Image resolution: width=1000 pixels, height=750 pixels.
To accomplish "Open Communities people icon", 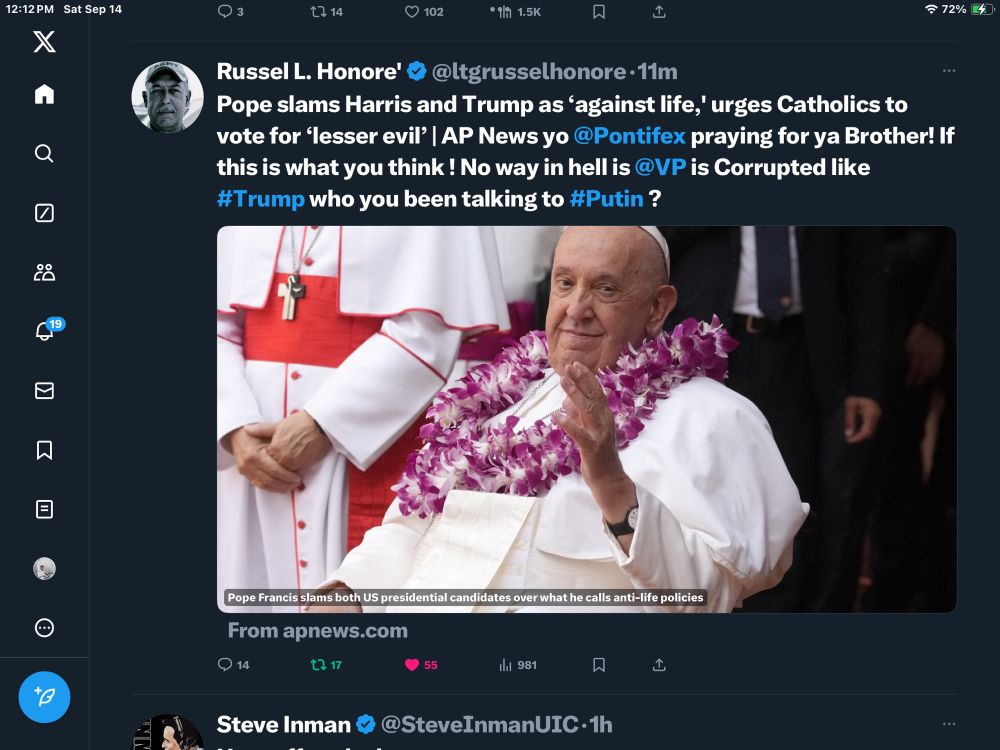I will (x=44, y=272).
